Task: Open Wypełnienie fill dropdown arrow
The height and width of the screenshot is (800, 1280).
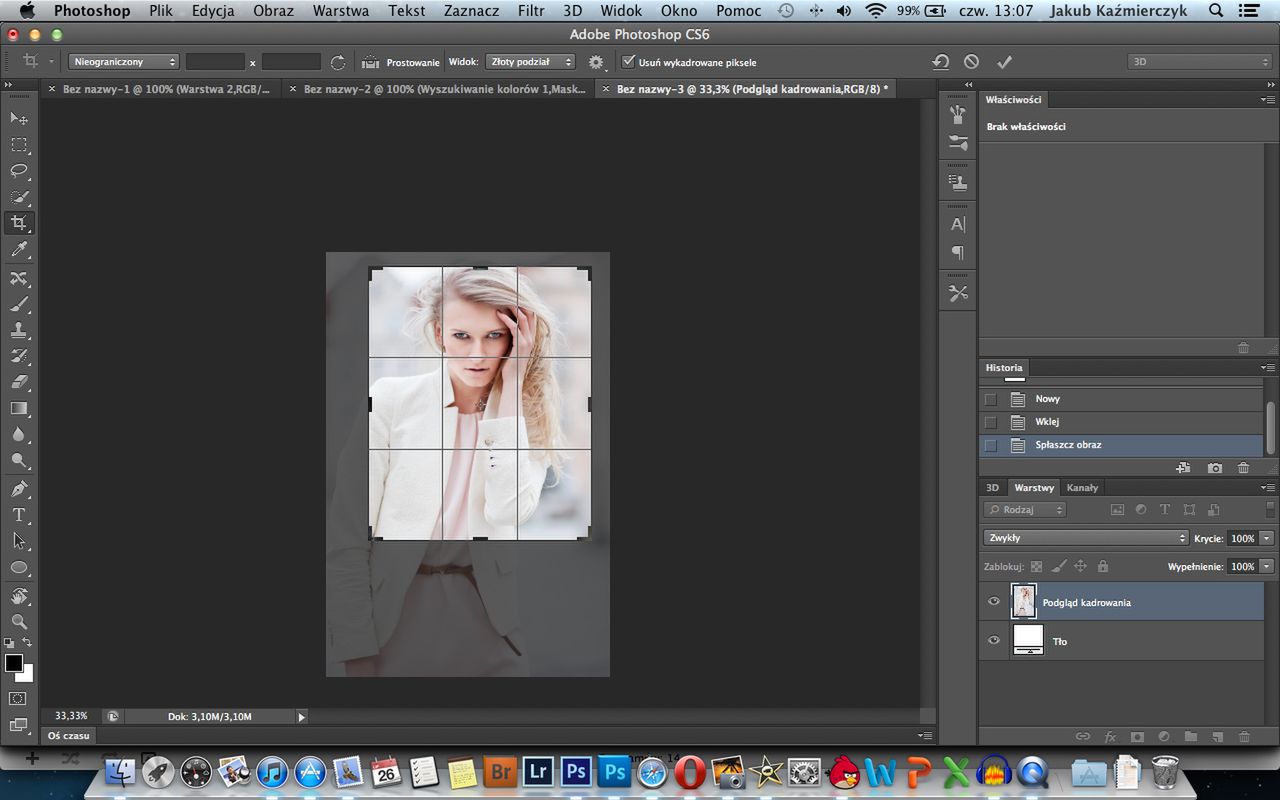Action: [1267, 566]
